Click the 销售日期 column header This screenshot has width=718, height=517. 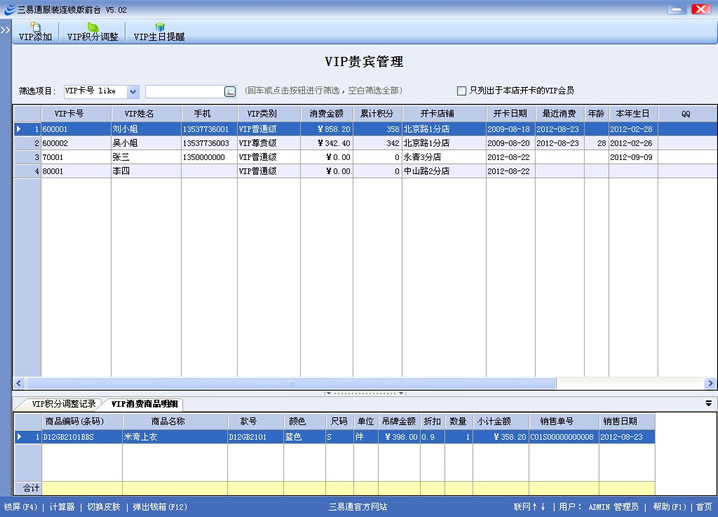coord(627,421)
